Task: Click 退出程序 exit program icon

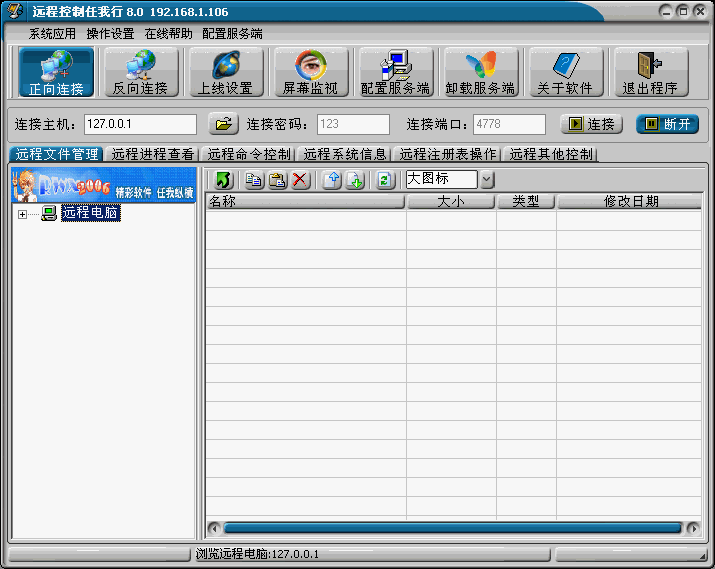Action: pyautogui.click(x=650, y=72)
